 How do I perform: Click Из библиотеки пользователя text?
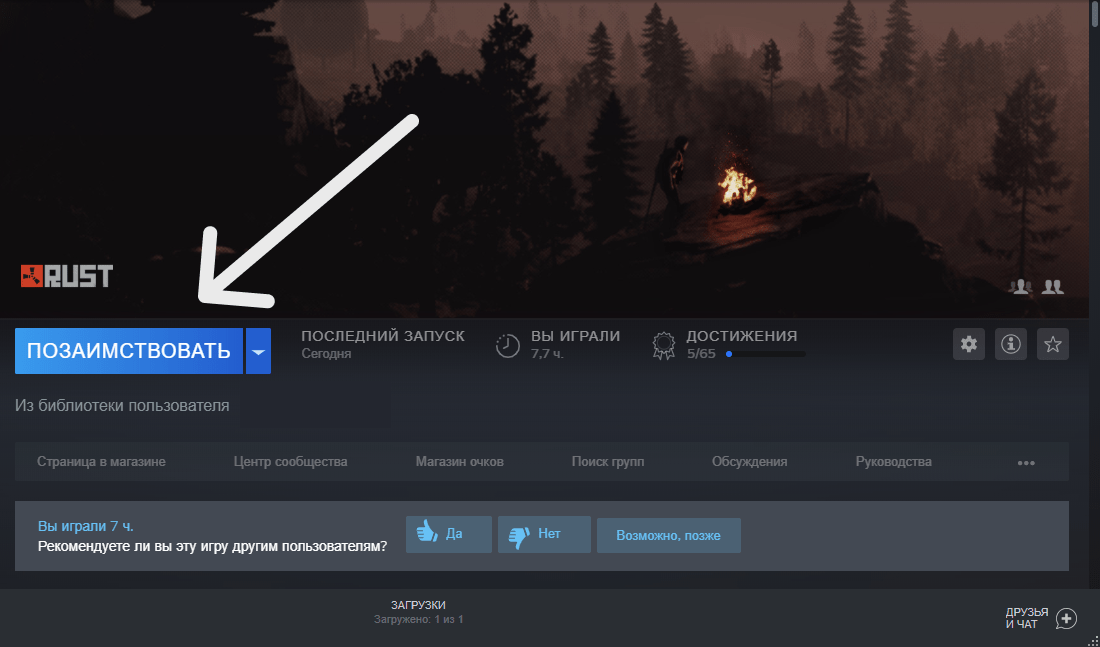pos(122,406)
